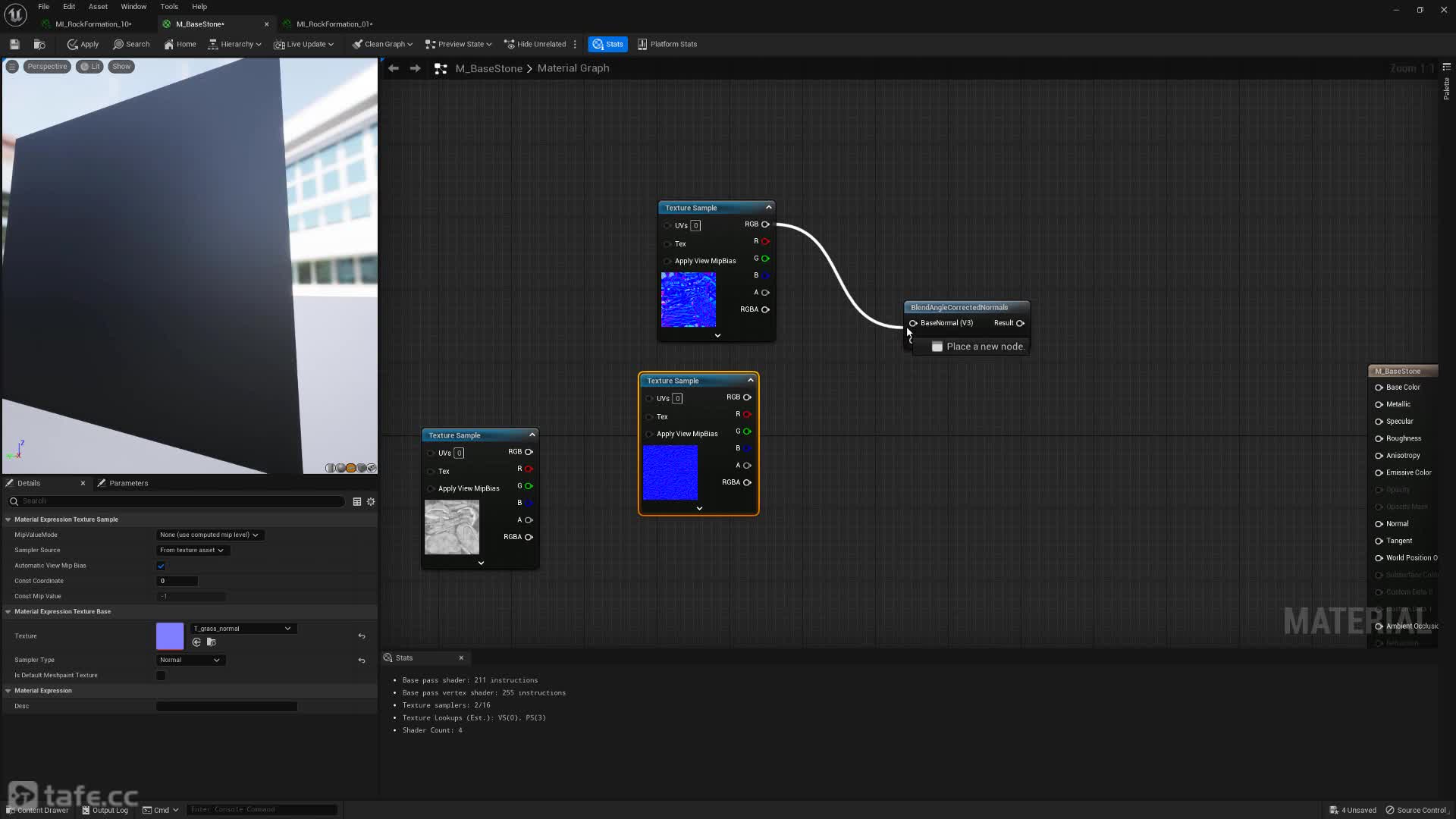The height and width of the screenshot is (819, 1456).
Task: Select the top normal map preview thumbnail
Action: (689, 300)
